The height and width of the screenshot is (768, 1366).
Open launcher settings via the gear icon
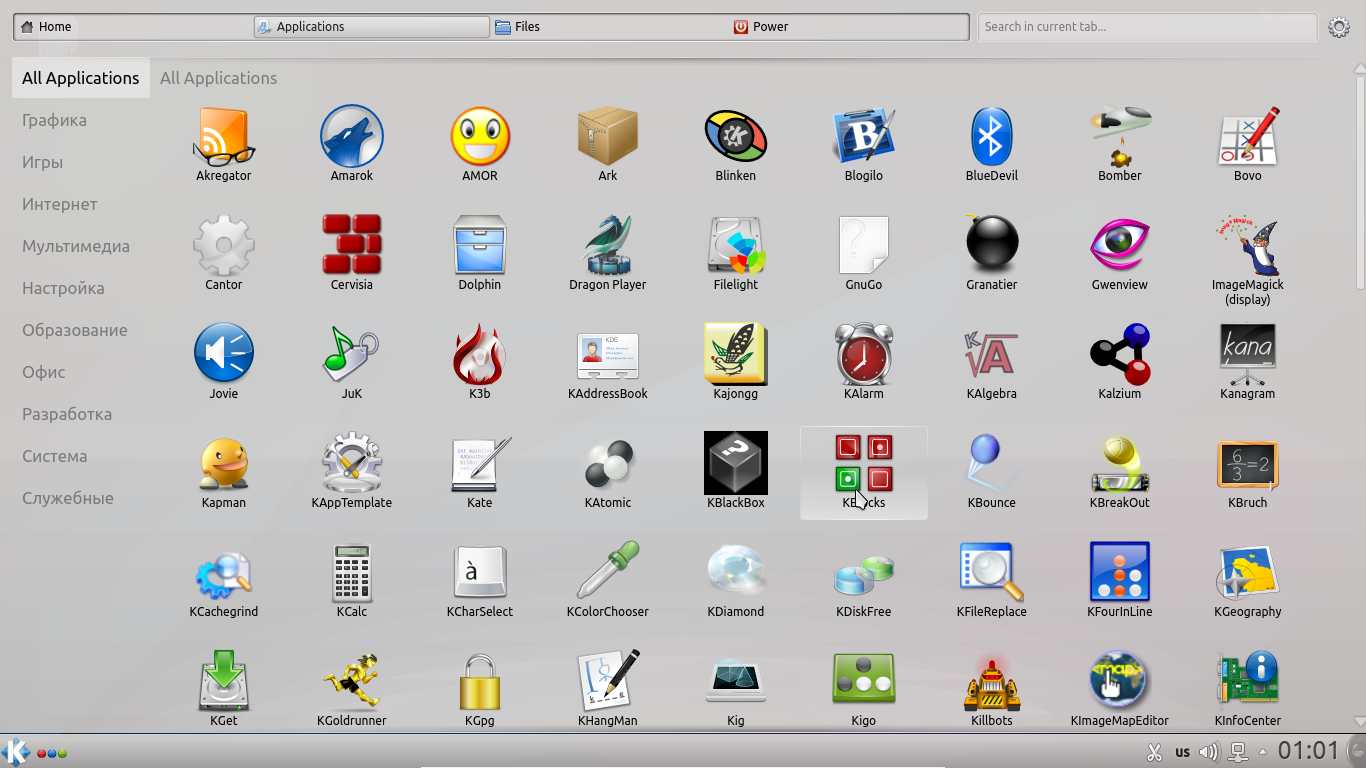click(x=1339, y=27)
